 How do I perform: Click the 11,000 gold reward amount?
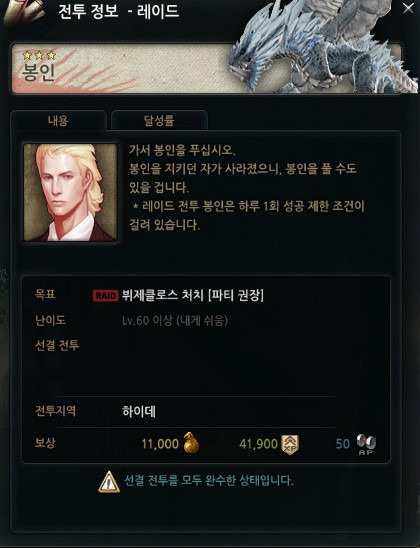(160, 444)
